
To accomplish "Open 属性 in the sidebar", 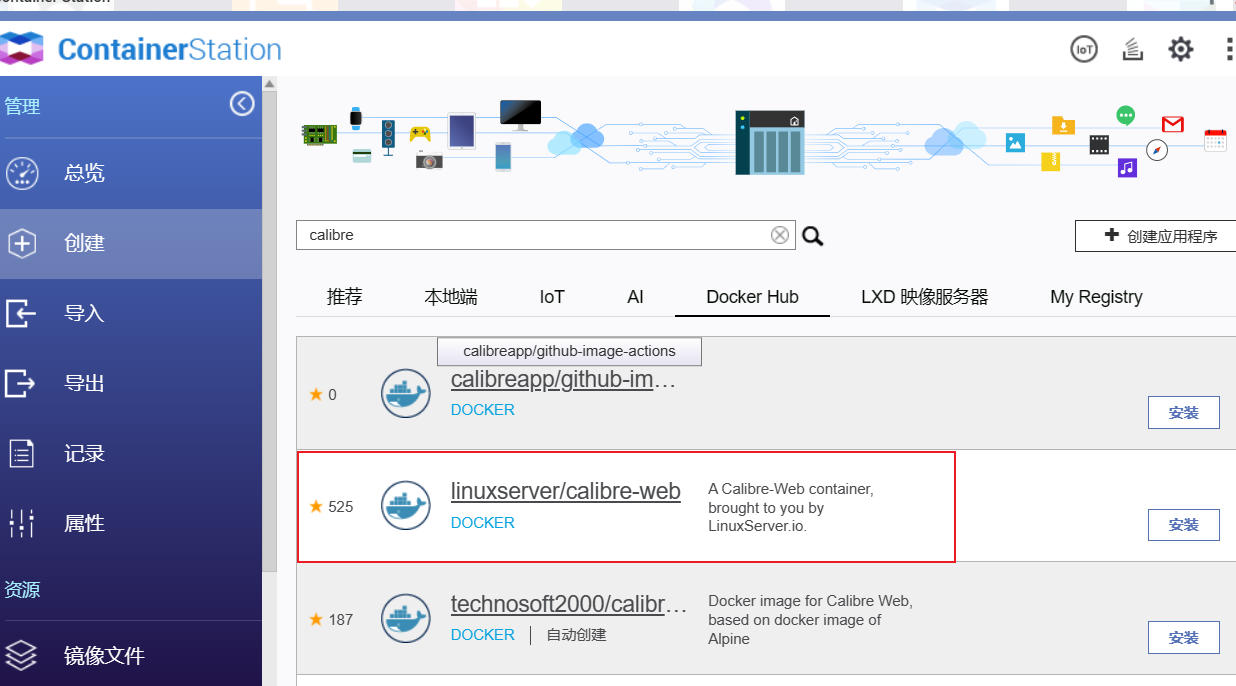I will pyautogui.click(x=131, y=523).
